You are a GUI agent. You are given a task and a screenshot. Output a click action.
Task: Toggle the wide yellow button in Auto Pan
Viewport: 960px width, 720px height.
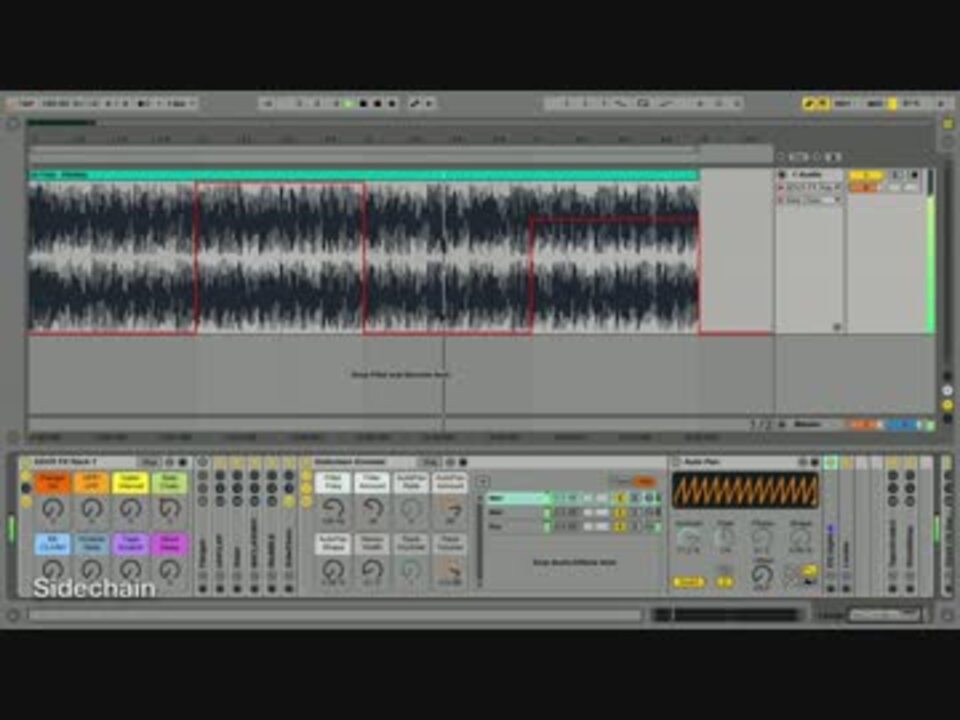click(688, 582)
